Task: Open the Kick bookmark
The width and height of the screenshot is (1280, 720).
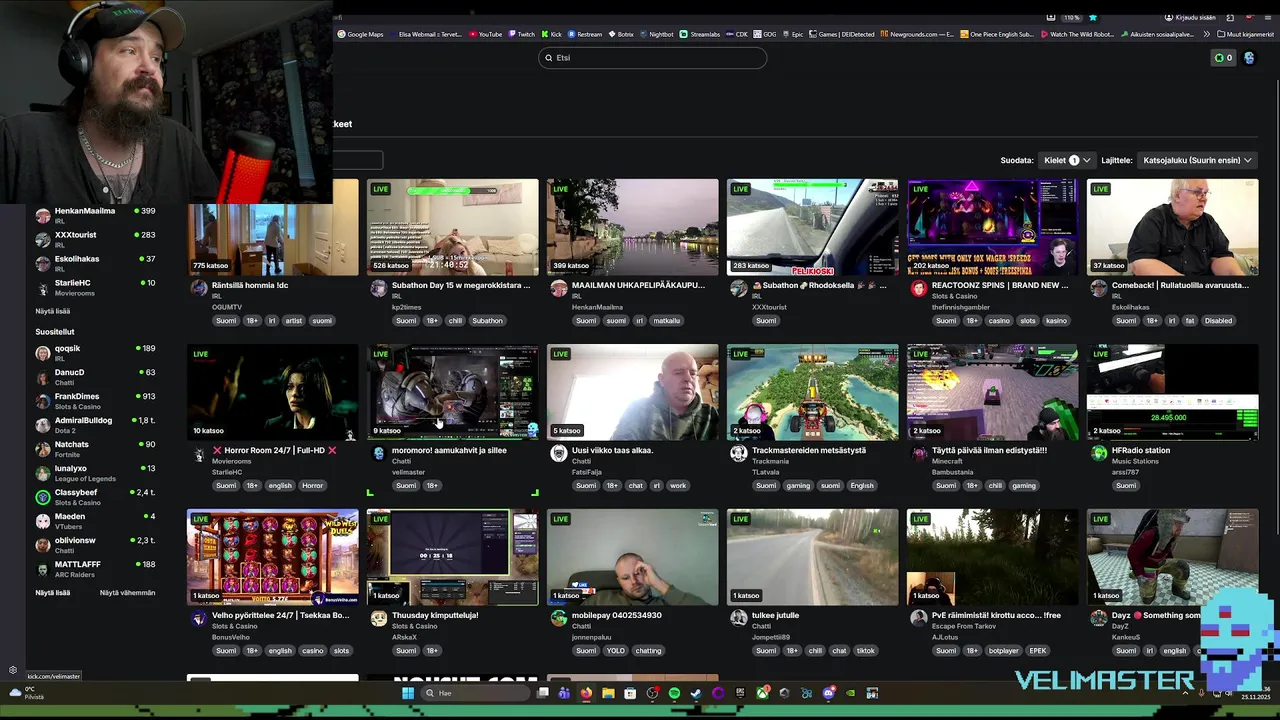Action: [x=552, y=34]
